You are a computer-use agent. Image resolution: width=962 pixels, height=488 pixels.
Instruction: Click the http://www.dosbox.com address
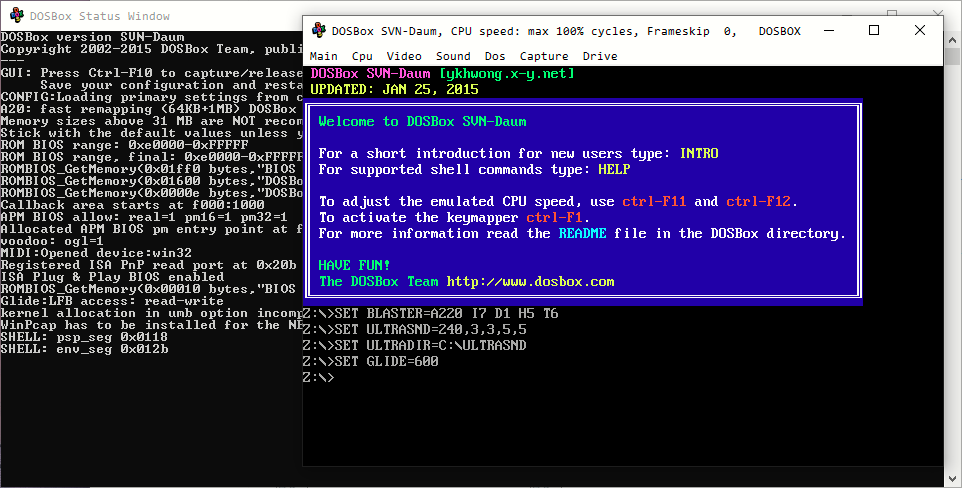[530, 282]
